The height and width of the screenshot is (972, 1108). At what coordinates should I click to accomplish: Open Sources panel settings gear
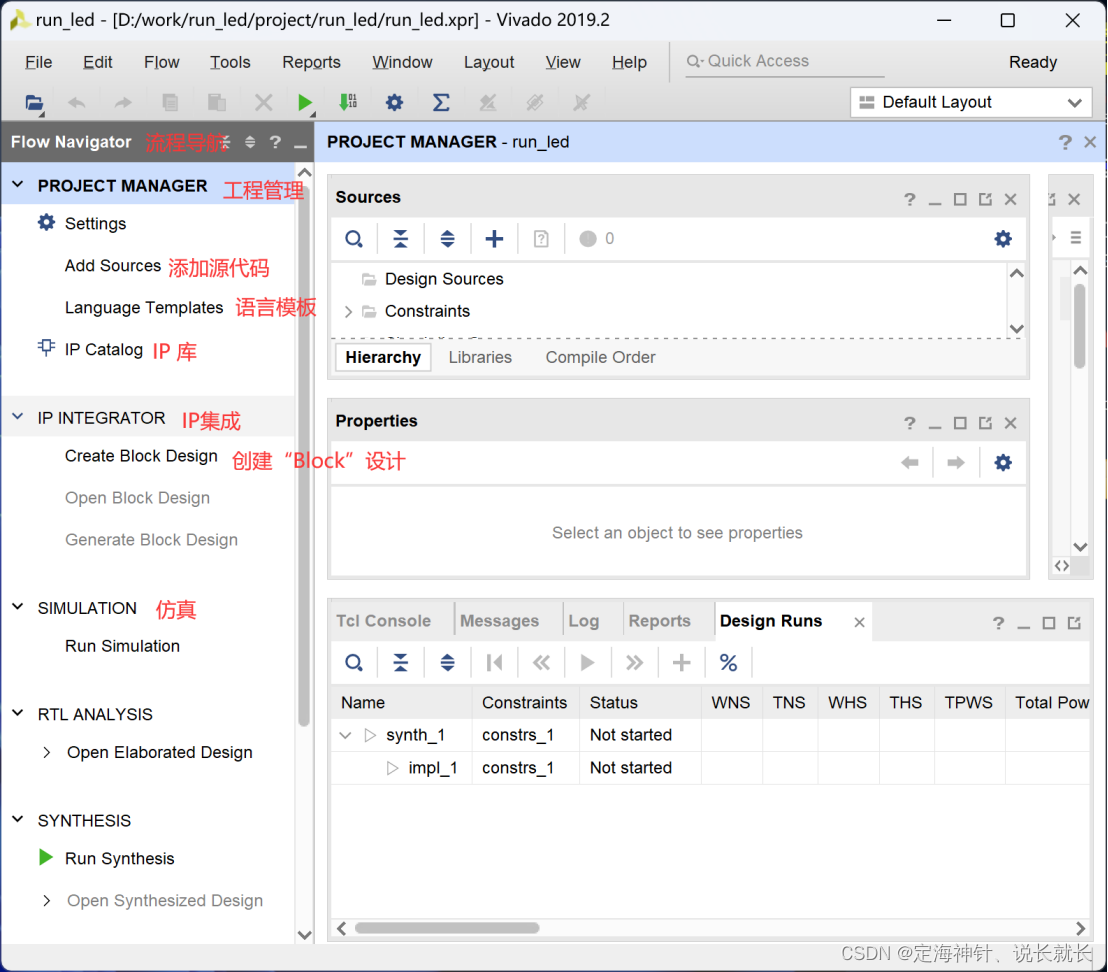pos(1003,239)
